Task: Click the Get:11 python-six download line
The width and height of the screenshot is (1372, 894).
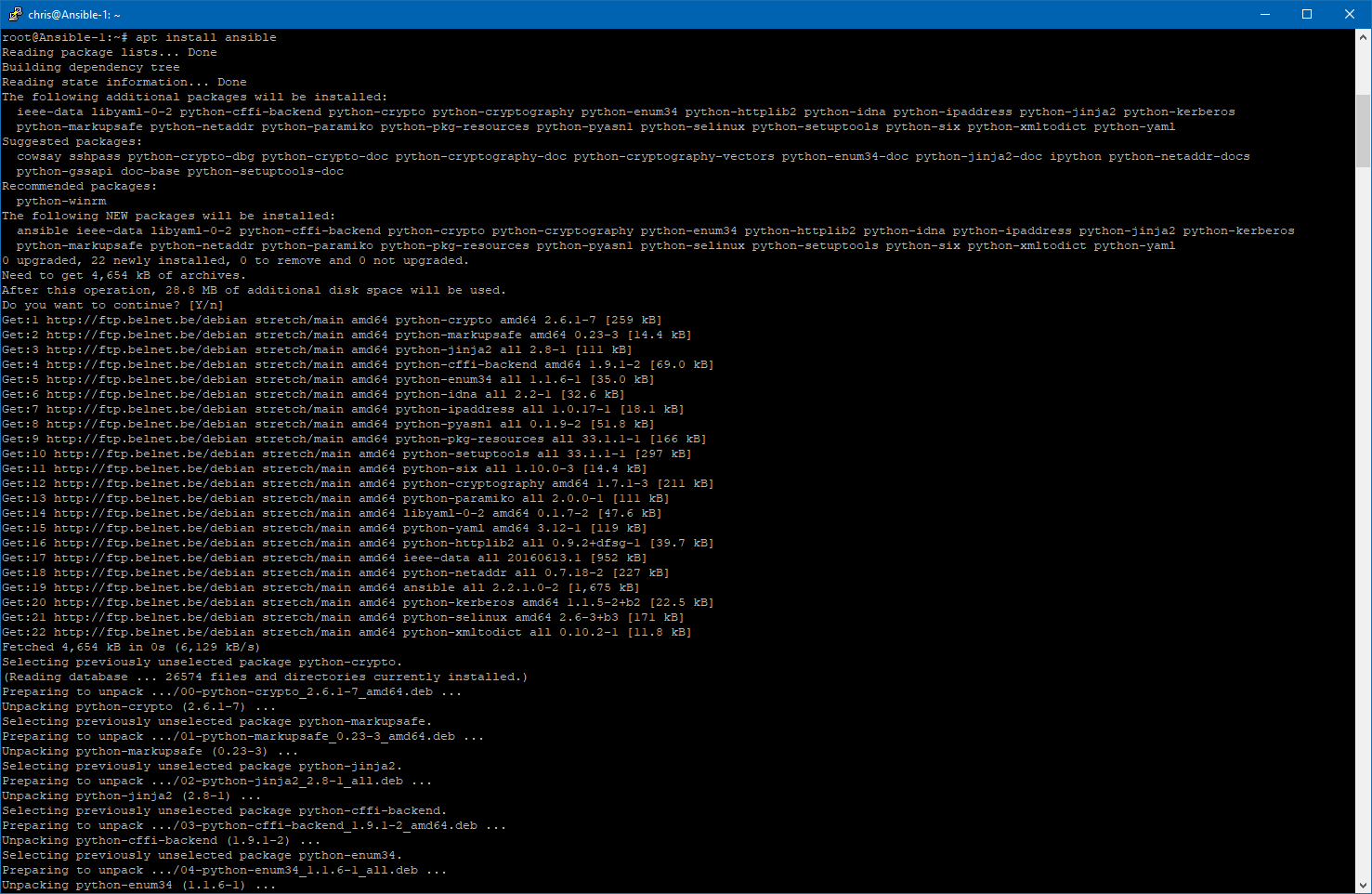Action: click(325, 468)
